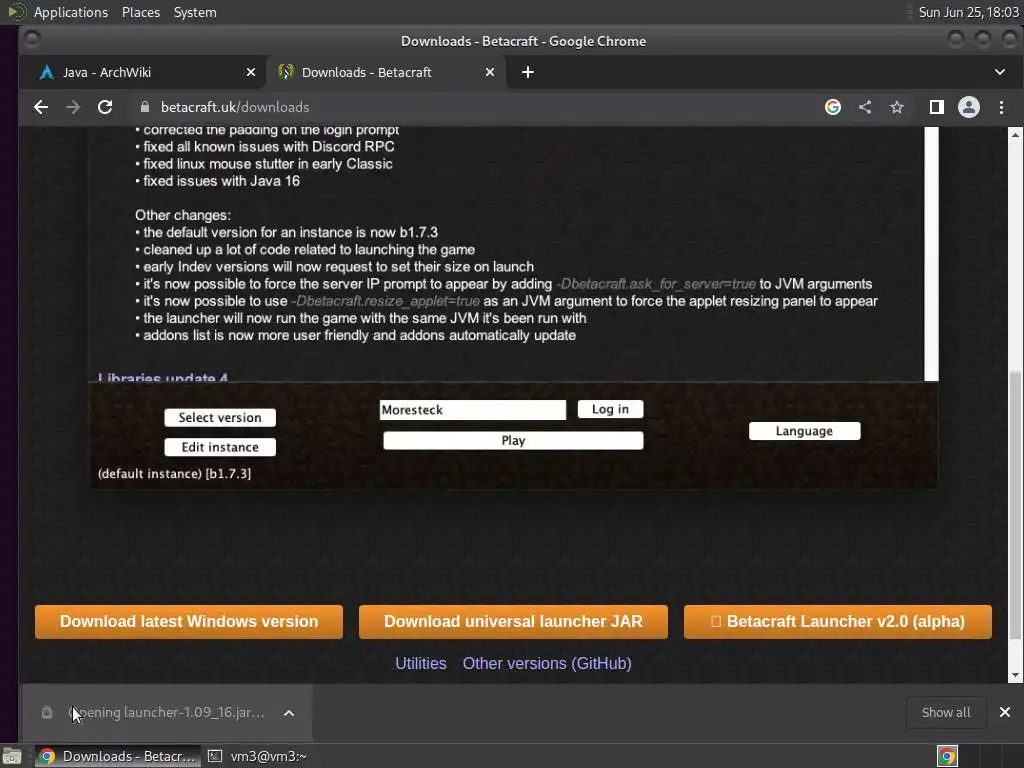Screen dimensions: 1024x768
Task: Click page scrollbar down arrow
Action: (1015, 675)
